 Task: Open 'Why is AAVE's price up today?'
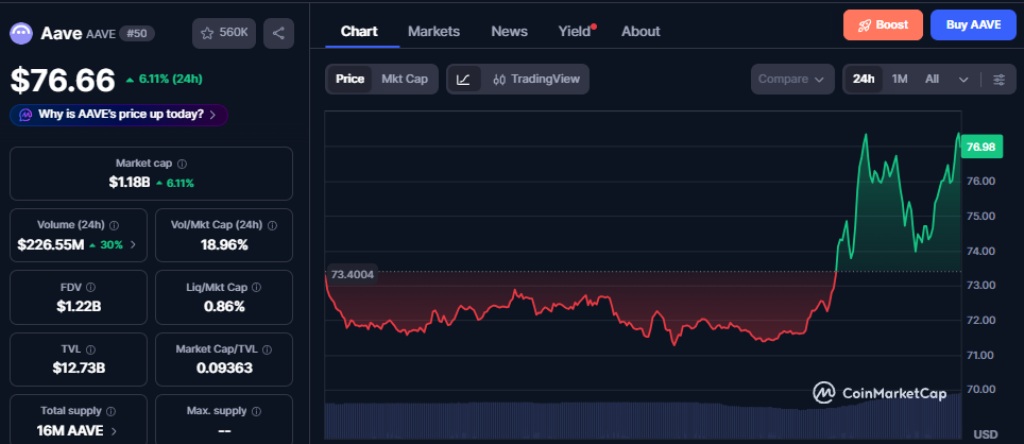(119, 115)
